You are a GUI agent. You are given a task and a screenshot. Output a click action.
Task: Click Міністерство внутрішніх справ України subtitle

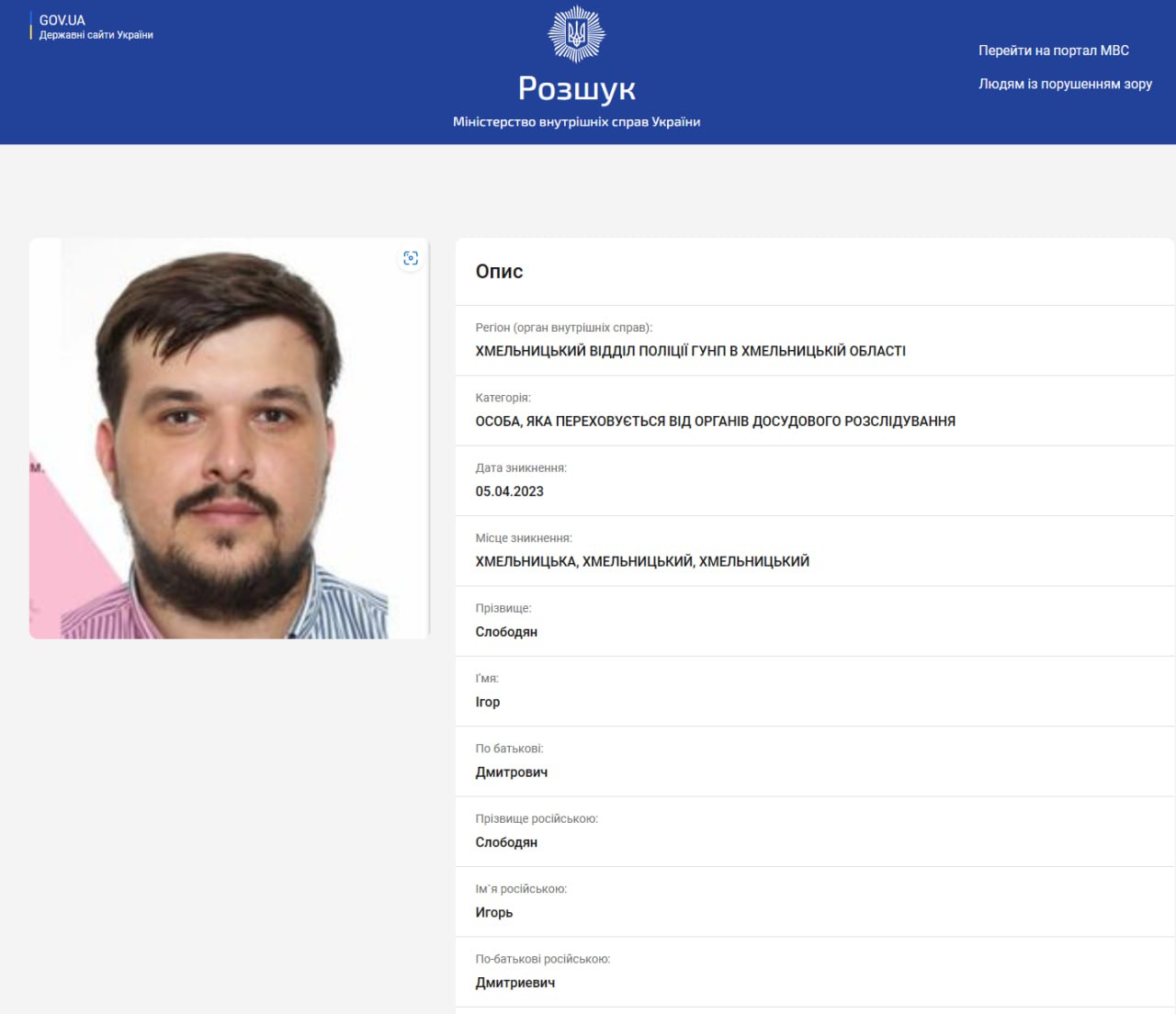click(x=578, y=119)
